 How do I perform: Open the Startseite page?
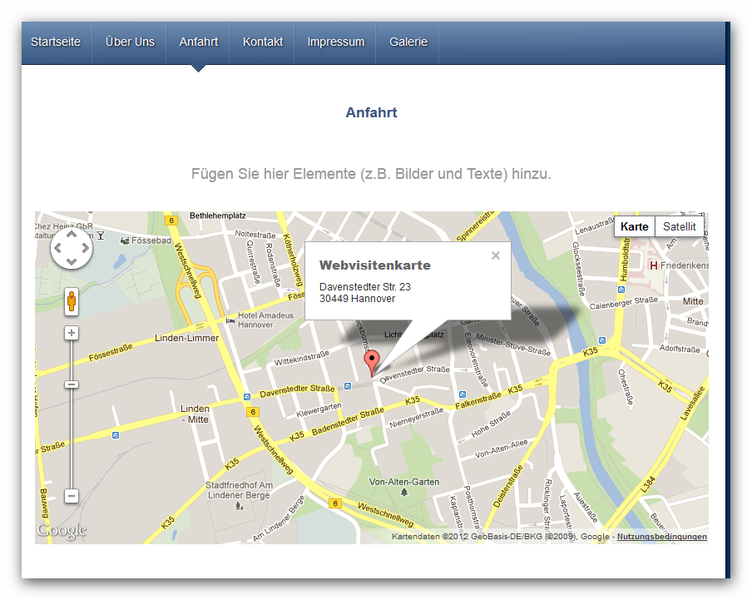[x=56, y=42]
